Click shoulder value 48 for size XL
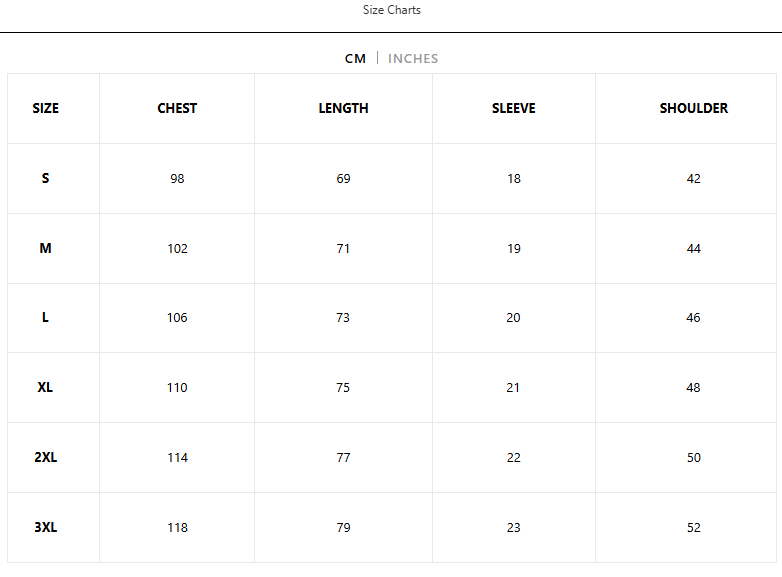 693,387
